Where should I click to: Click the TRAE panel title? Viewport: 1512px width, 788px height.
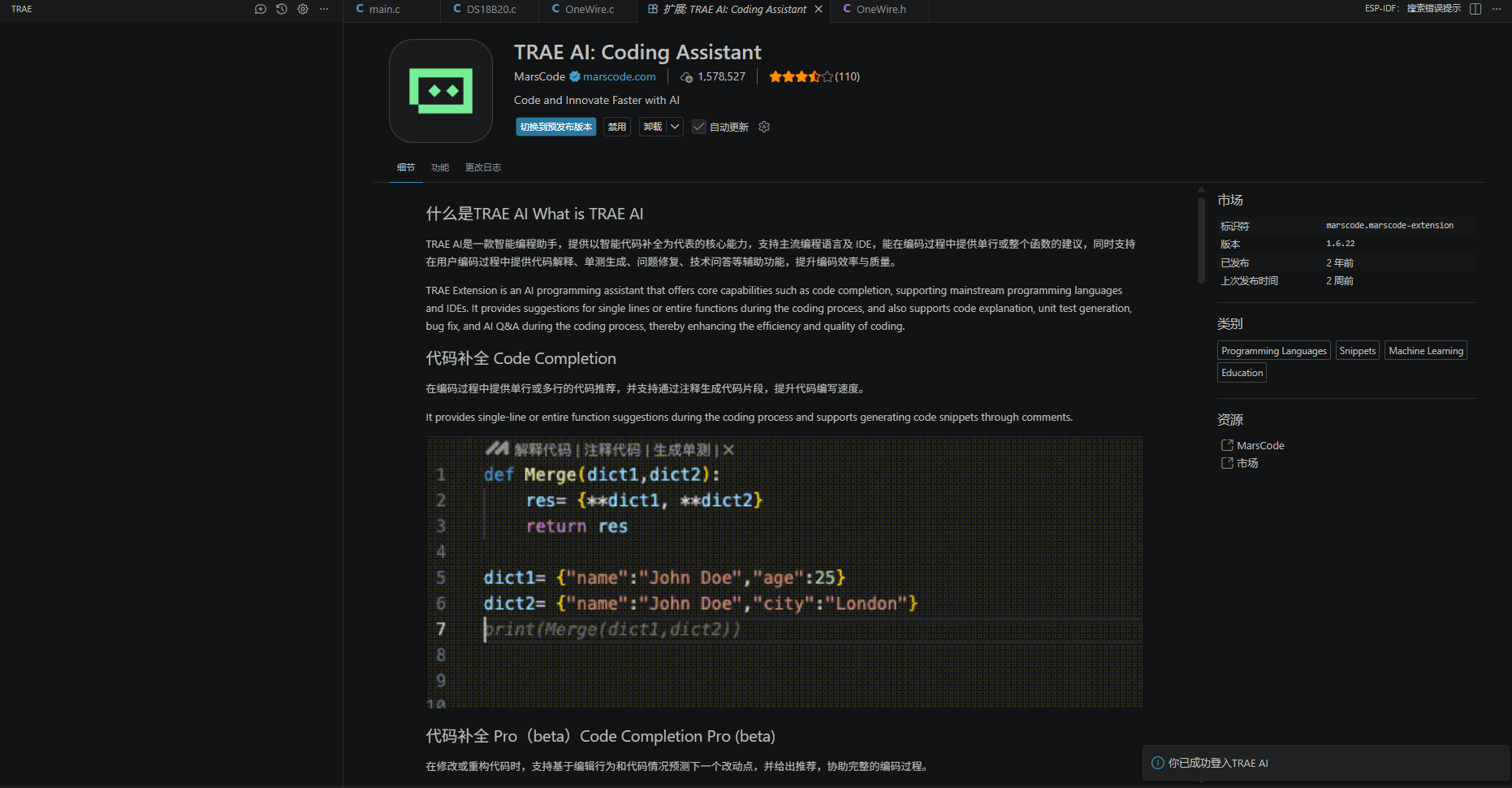click(x=22, y=9)
